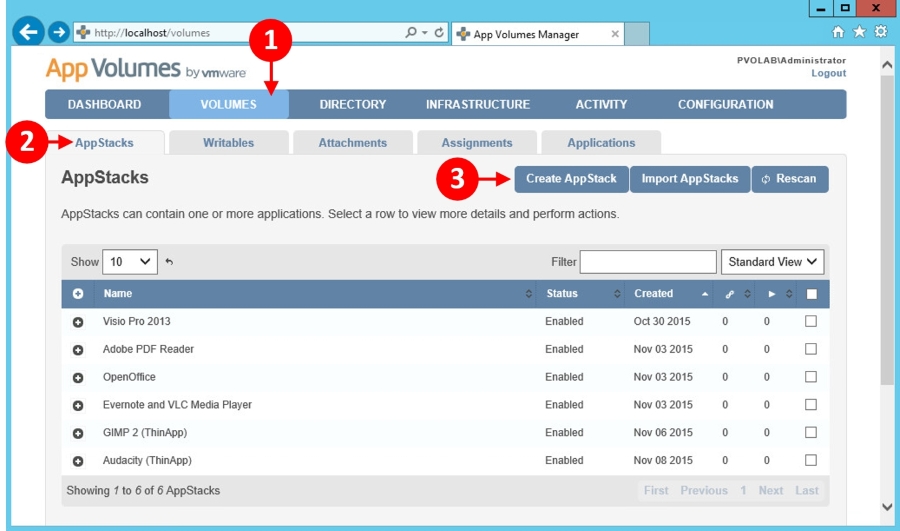Open the INFRASTRUCTURE menu
The width and height of the screenshot is (900, 531).
pyautogui.click(x=478, y=104)
